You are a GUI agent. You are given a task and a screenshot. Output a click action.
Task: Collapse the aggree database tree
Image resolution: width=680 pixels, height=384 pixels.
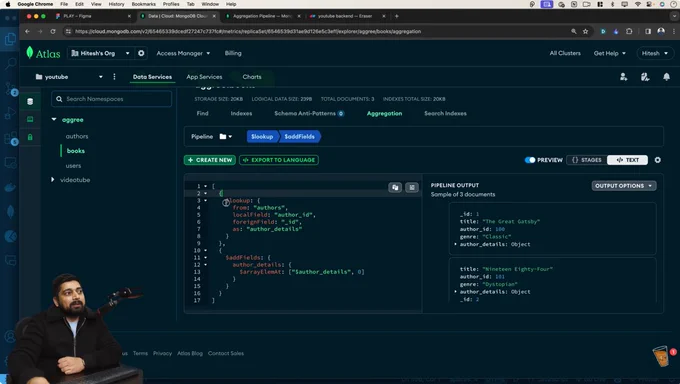pos(54,119)
